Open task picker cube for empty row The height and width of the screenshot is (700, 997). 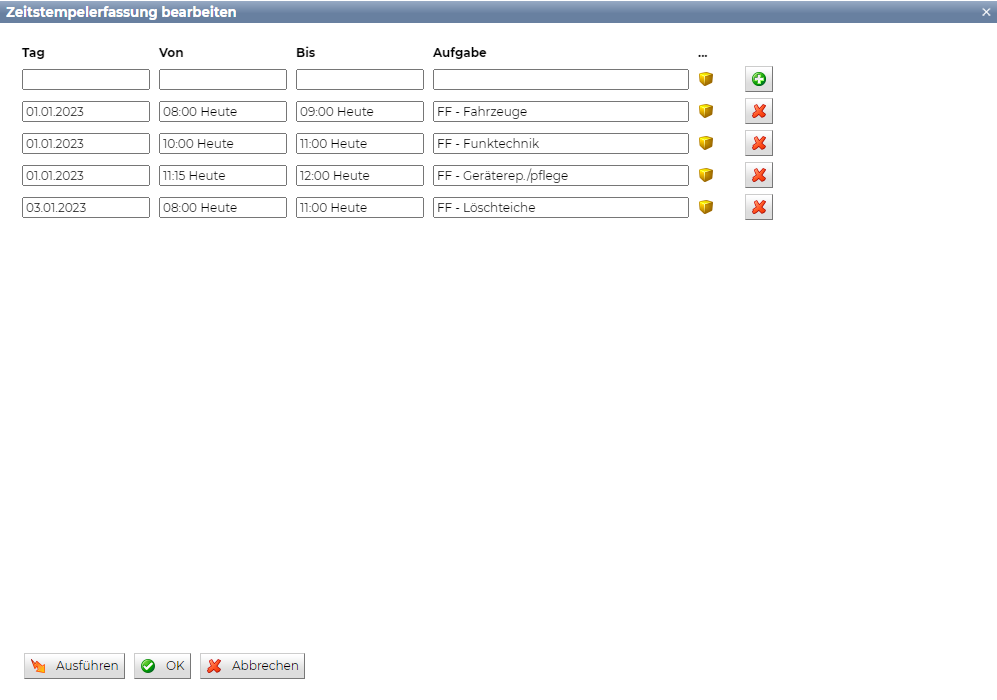706,79
